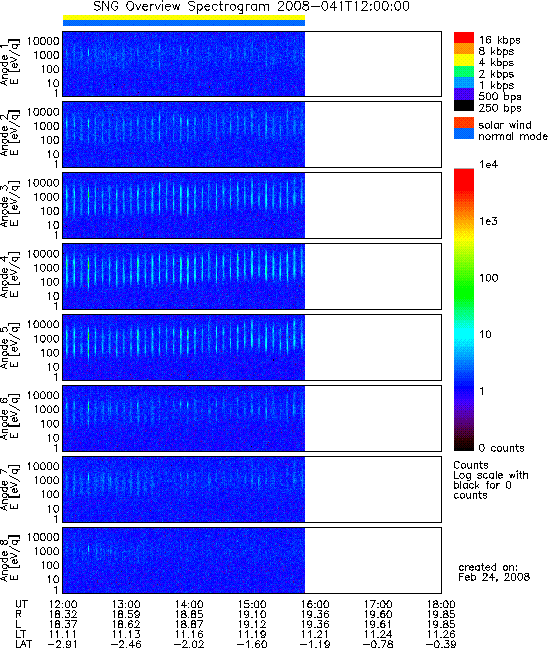Select the Anode 8 spectrogram panel
This screenshot has width=548, height=648.
252,560
